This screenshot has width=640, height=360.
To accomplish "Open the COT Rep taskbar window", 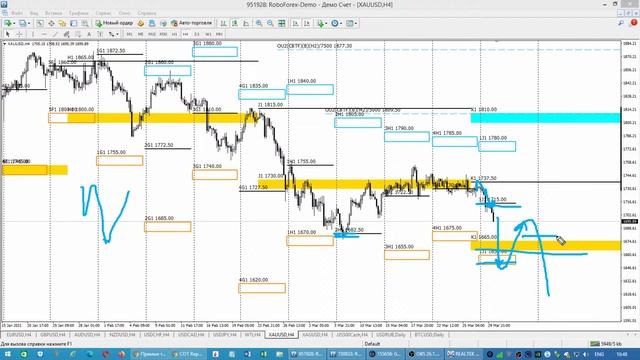I will (188, 354).
